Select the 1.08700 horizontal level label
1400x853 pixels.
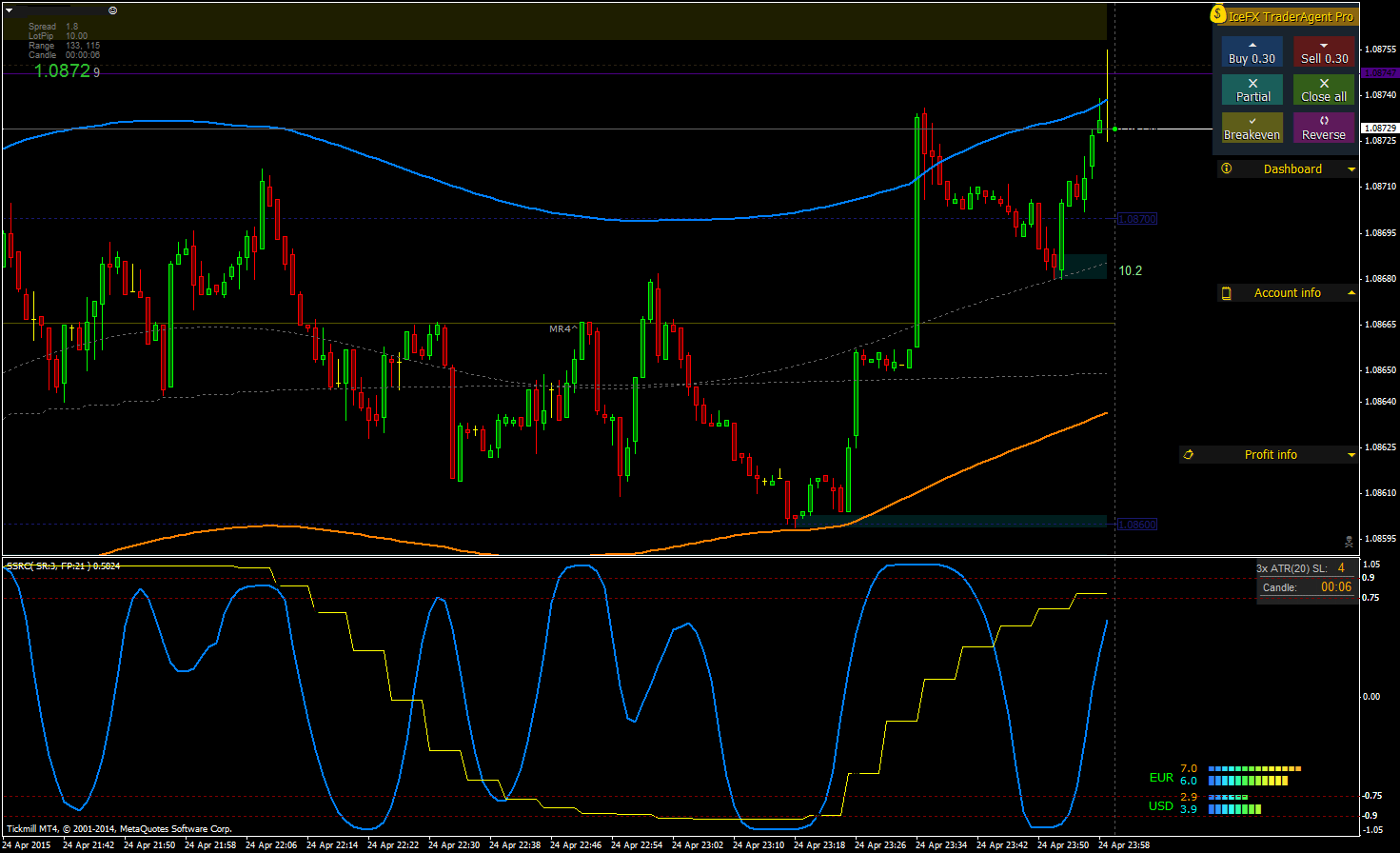coord(1136,219)
